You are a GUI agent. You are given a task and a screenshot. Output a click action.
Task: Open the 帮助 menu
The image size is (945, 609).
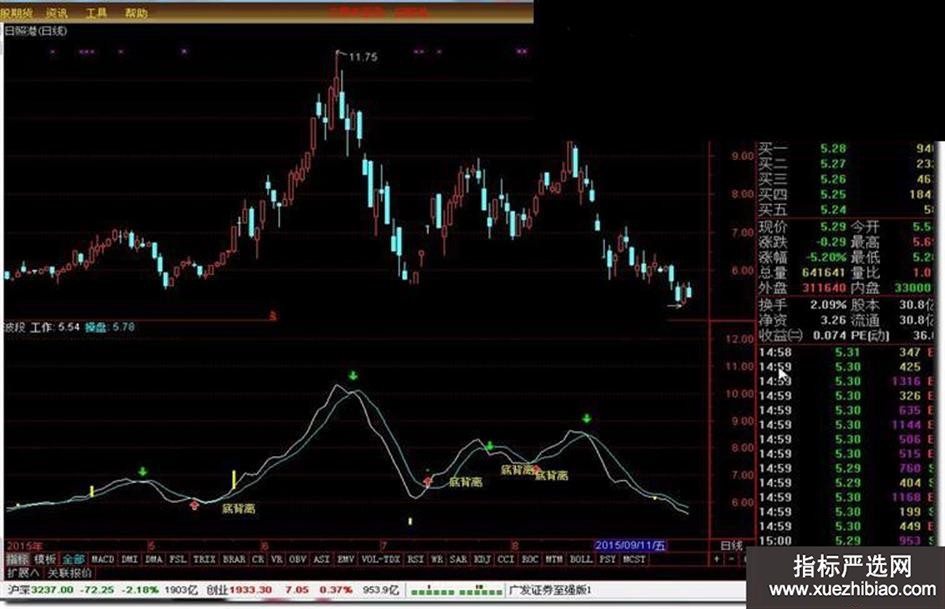coord(136,13)
